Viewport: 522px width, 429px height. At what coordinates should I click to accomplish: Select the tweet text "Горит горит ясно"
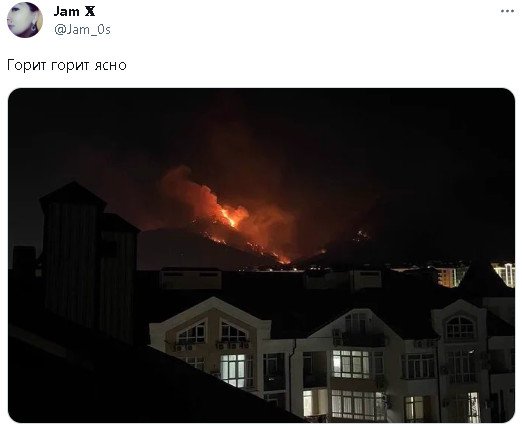coord(67,65)
